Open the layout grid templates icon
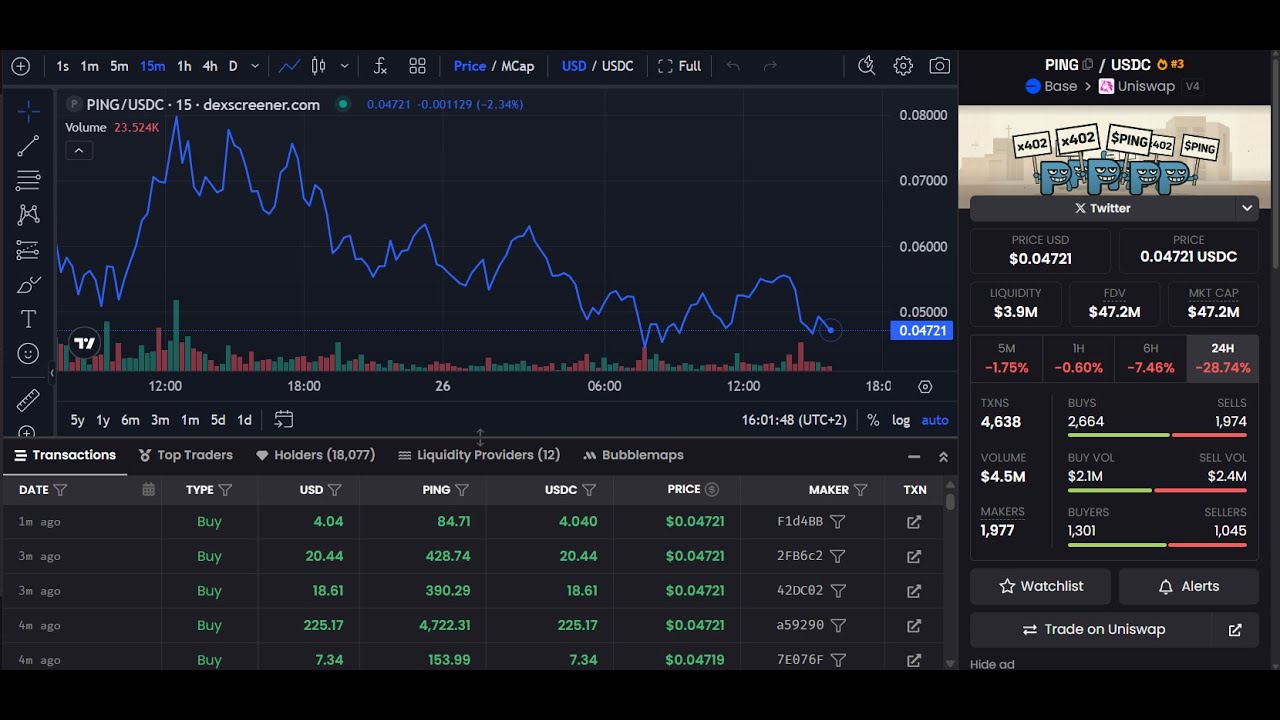The height and width of the screenshot is (720, 1280). [417, 66]
